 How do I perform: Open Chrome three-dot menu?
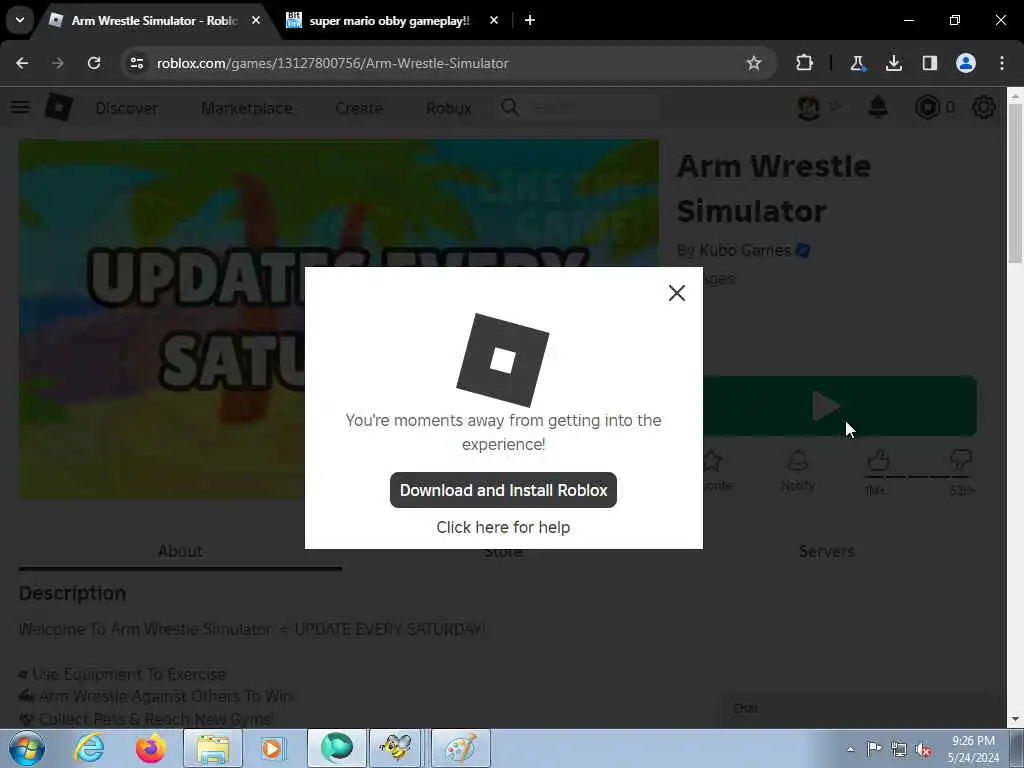click(x=1002, y=63)
